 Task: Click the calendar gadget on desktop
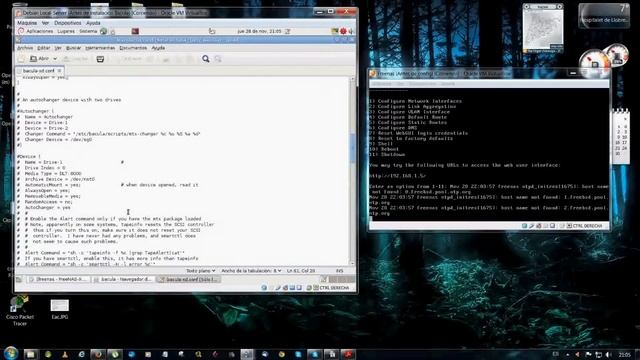[x=620, y=137]
